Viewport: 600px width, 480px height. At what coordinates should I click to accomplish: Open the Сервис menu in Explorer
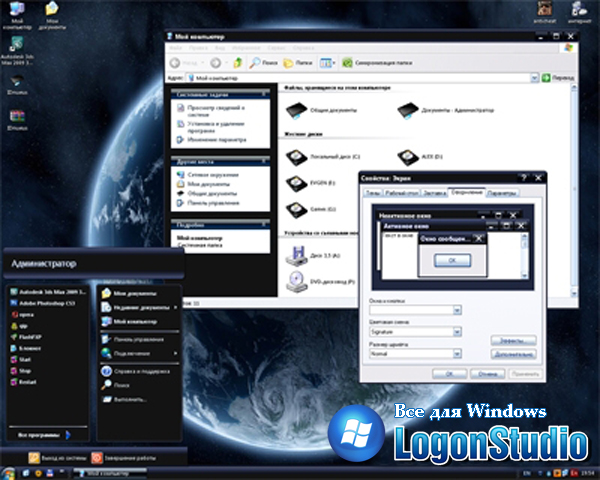(x=276, y=48)
